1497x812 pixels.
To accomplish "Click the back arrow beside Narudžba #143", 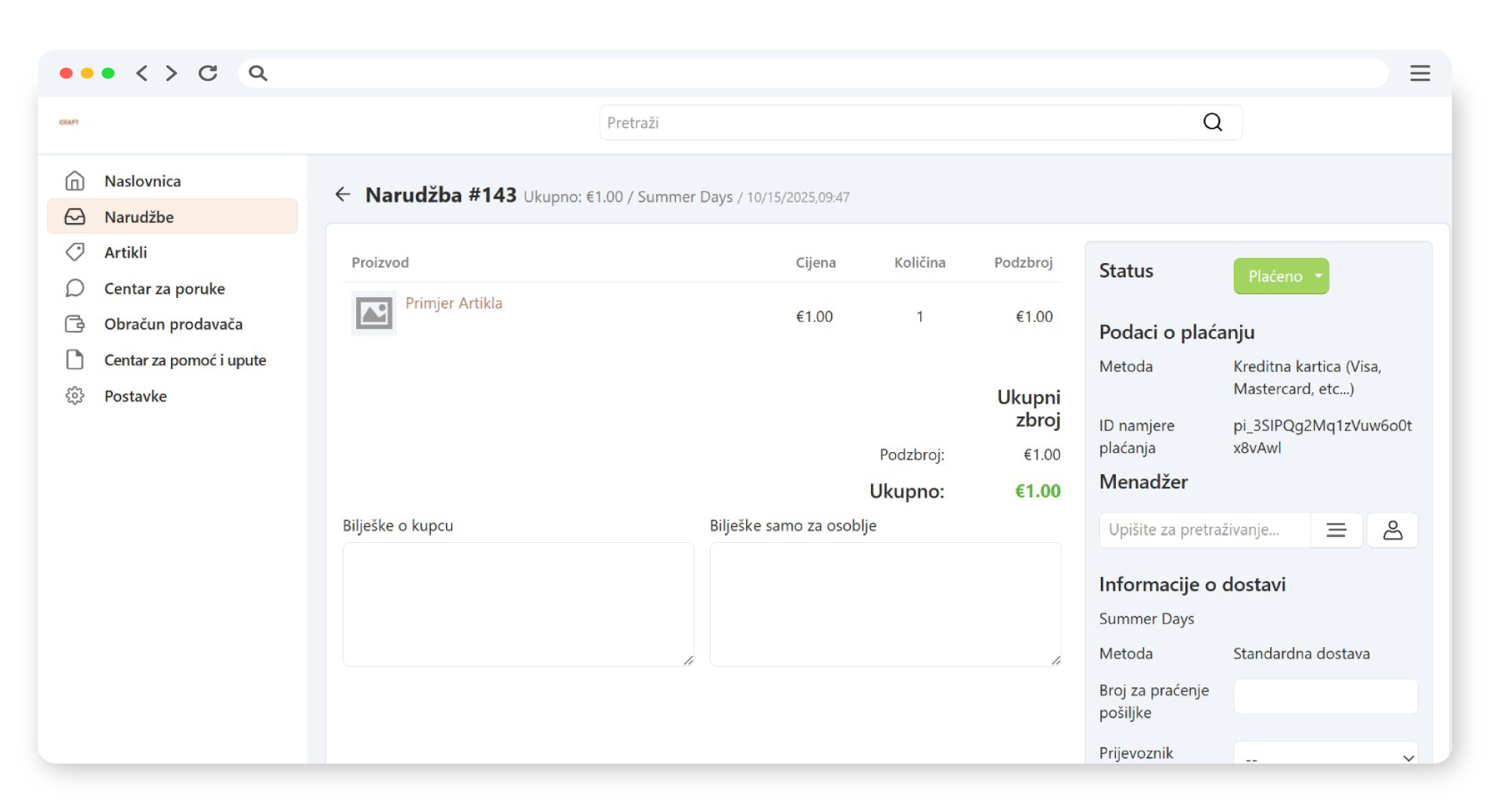I will (x=342, y=195).
